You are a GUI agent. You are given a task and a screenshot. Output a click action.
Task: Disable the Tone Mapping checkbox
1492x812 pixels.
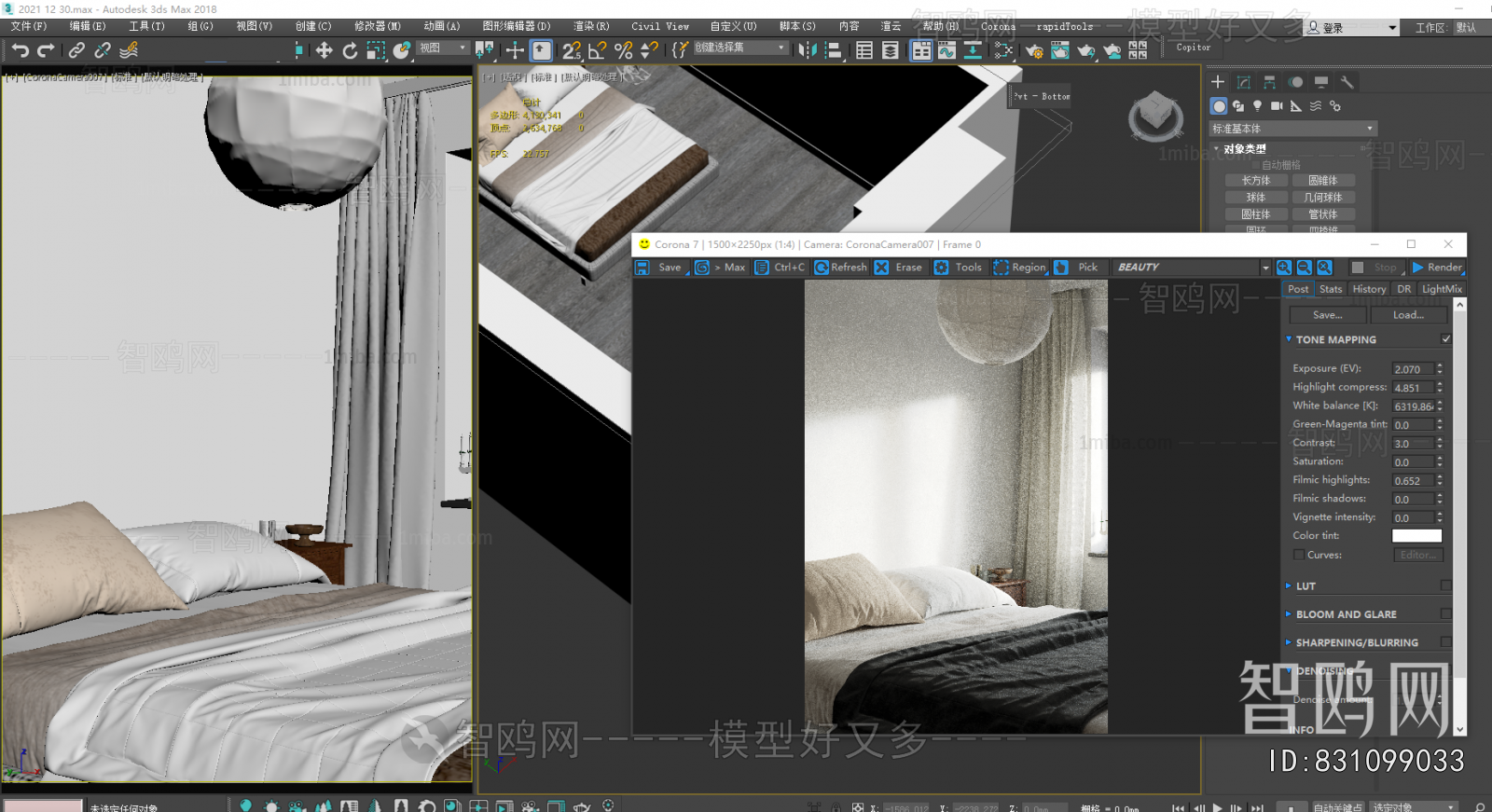[1445, 339]
